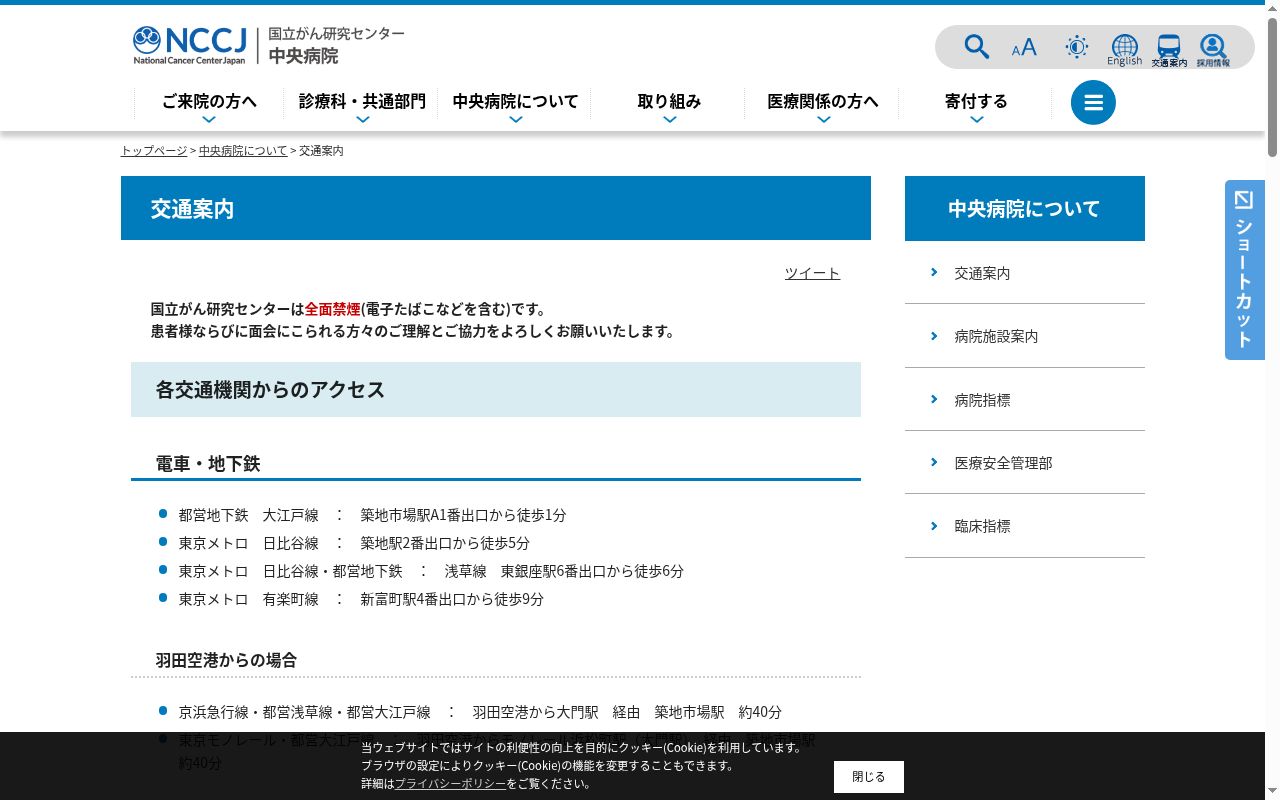Click the 電車・地下鉄 heading
Viewport: 1280px width, 800px height.
(x=208, y=464)
